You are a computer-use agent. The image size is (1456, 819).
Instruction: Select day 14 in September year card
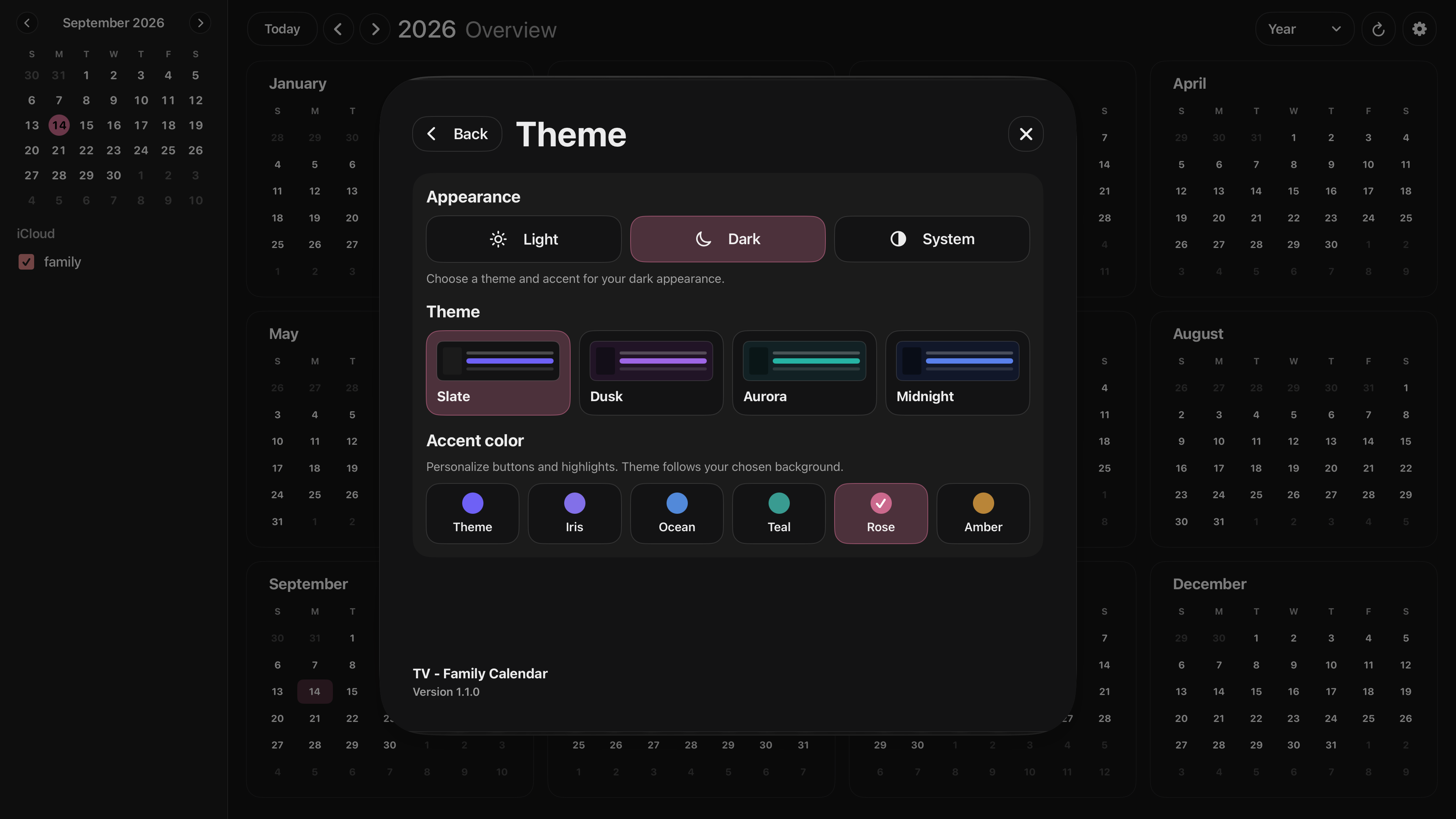pyautogui.click(x=315, y=691)
